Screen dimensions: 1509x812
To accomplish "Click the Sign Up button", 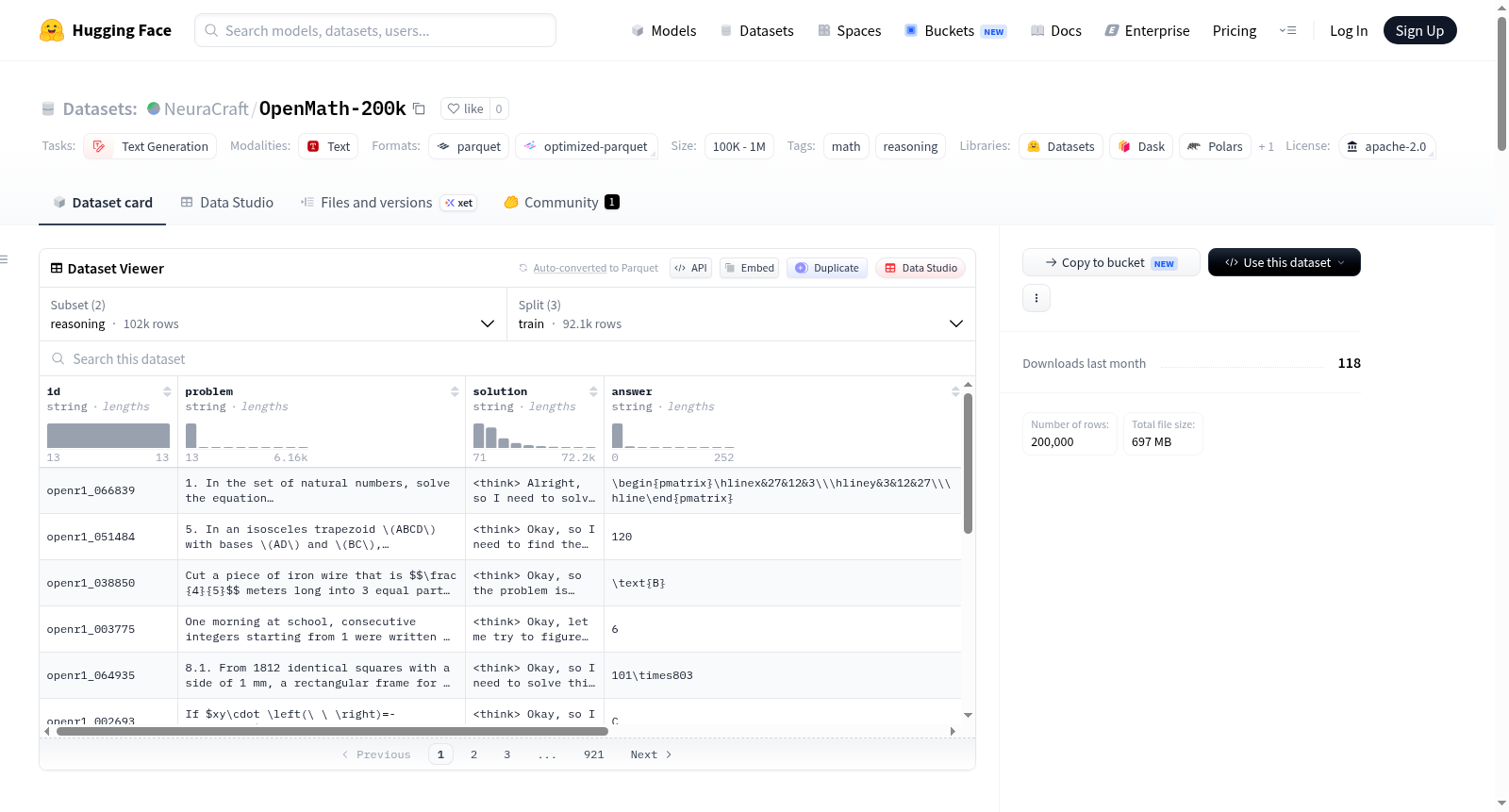I will [x=1419, y=30].
